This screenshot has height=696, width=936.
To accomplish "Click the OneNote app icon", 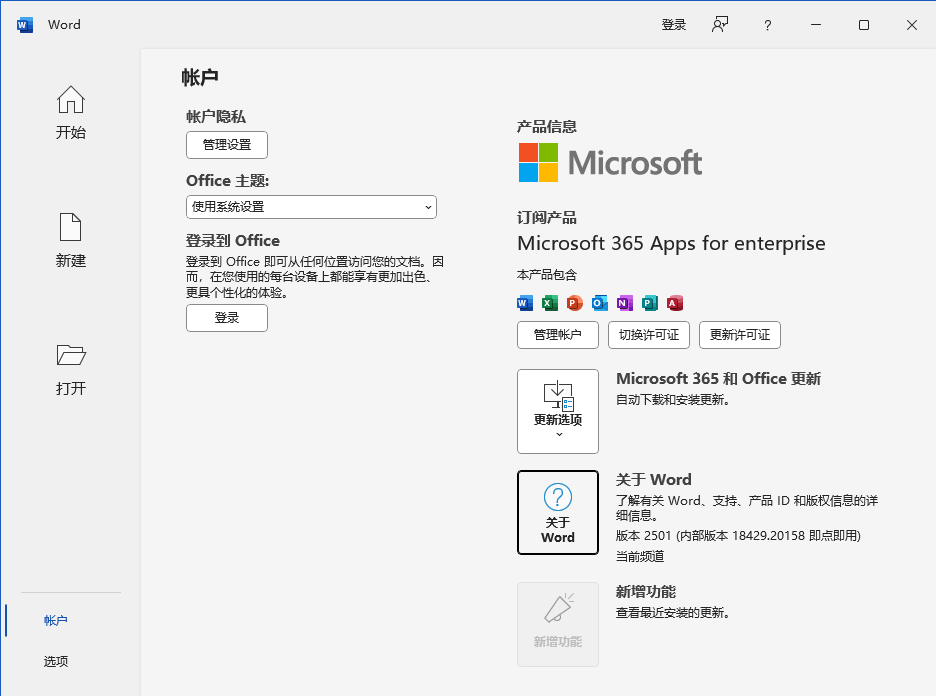I will pyautogui.click(x=624, y=303).
